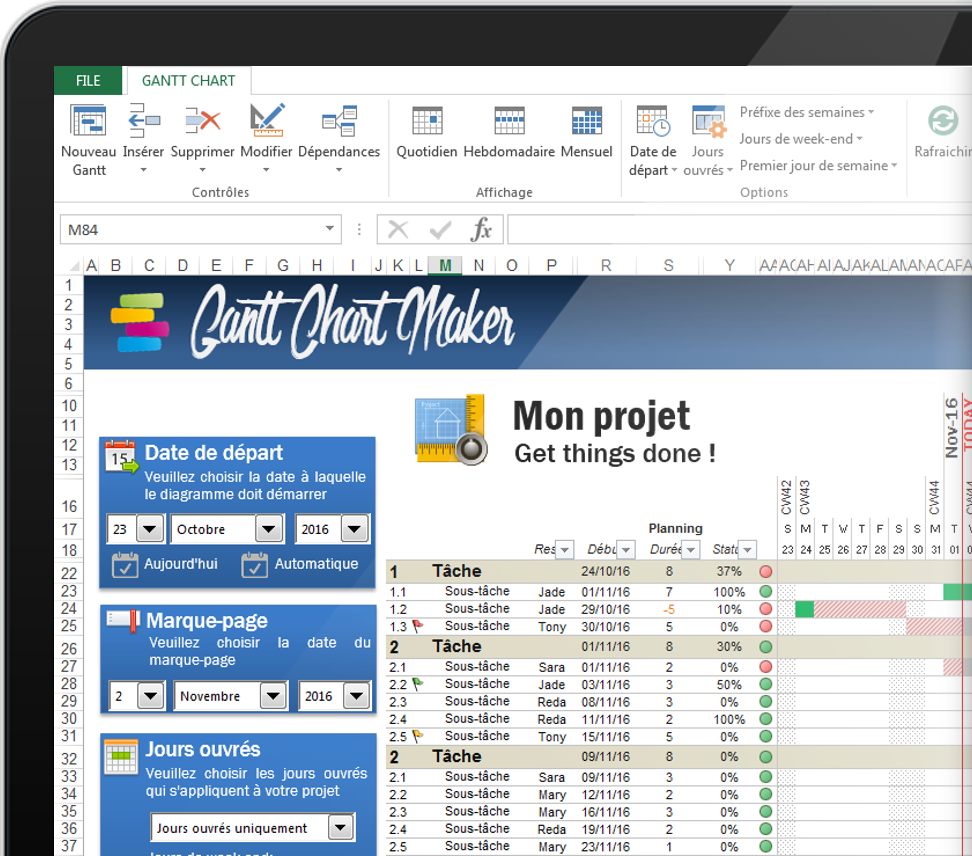The image size is (972, 856).
Task: Switch to Quotidien view
Action: pos(427,121)
